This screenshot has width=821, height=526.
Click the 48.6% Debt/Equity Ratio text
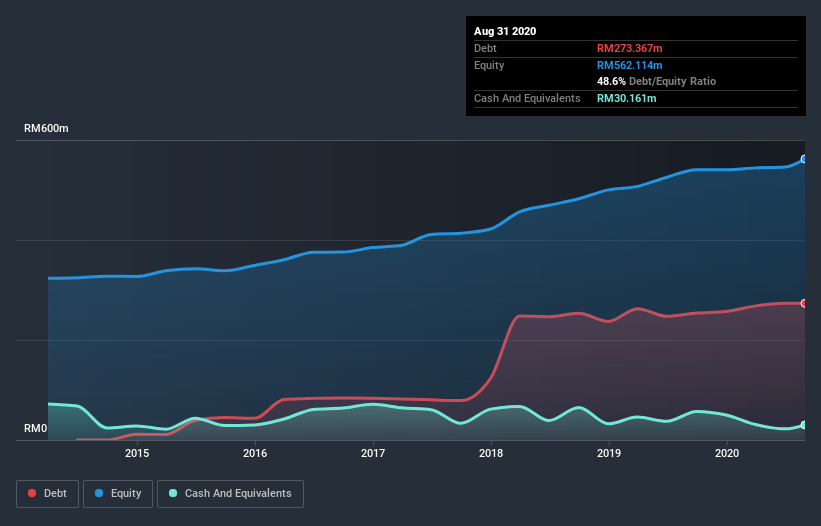point(656,81)
